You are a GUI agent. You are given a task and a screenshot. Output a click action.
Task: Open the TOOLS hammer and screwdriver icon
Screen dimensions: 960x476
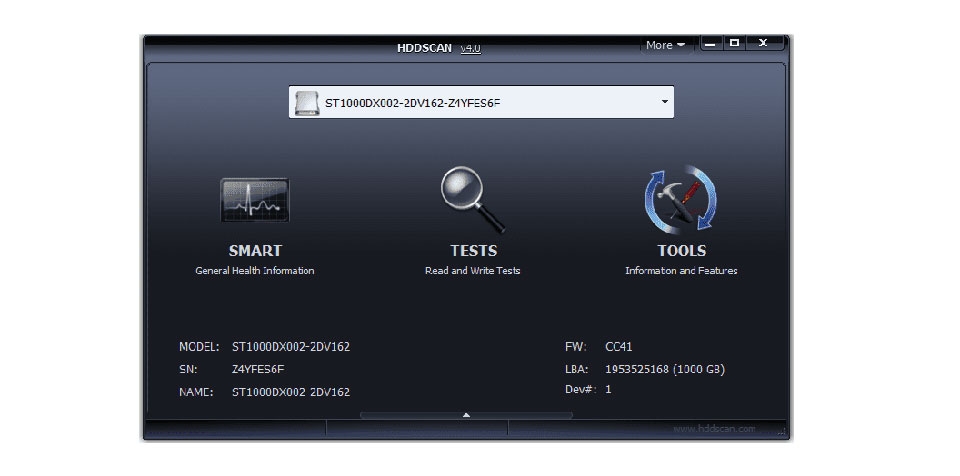pos(681,200)
